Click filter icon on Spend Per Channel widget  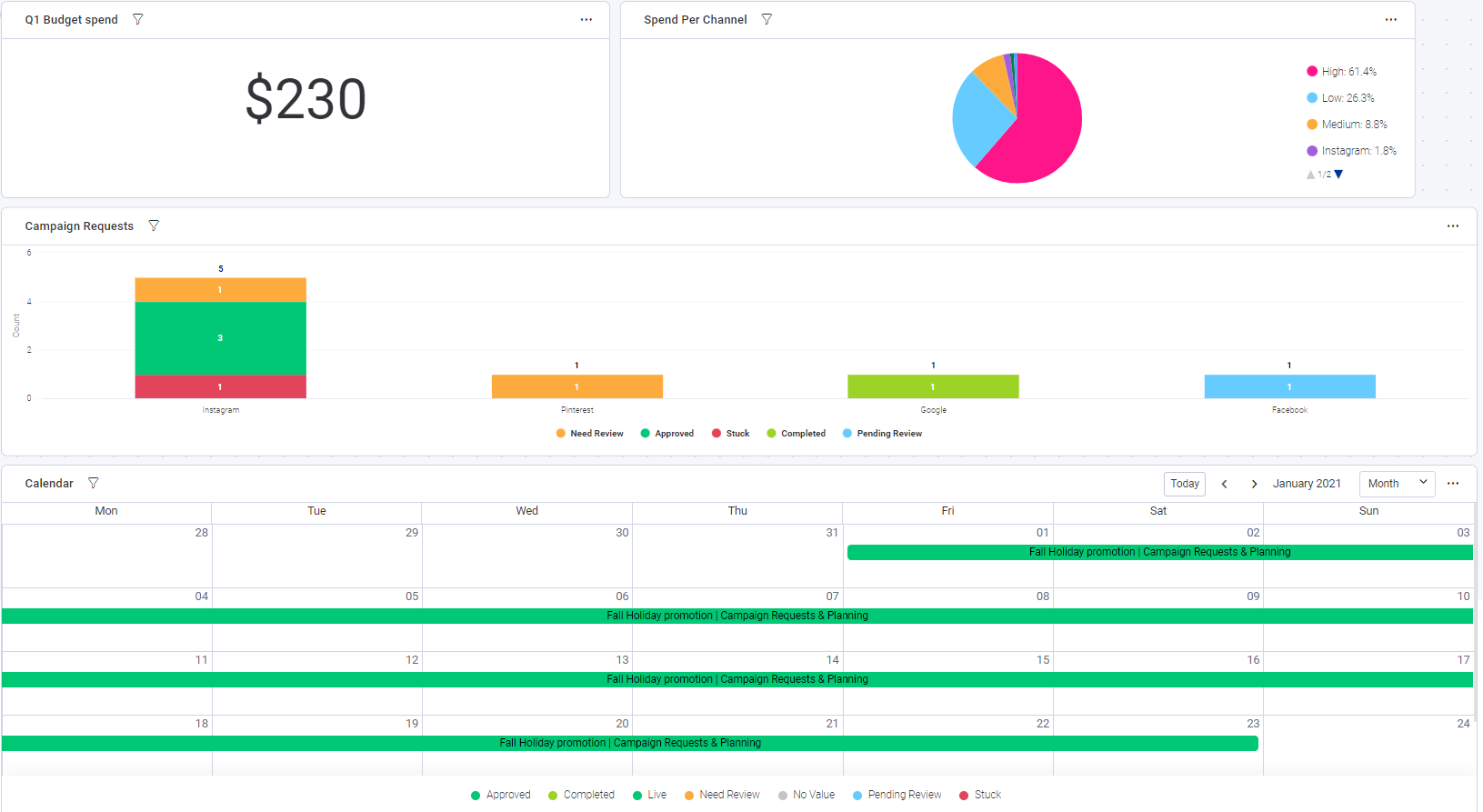[767, 19]
